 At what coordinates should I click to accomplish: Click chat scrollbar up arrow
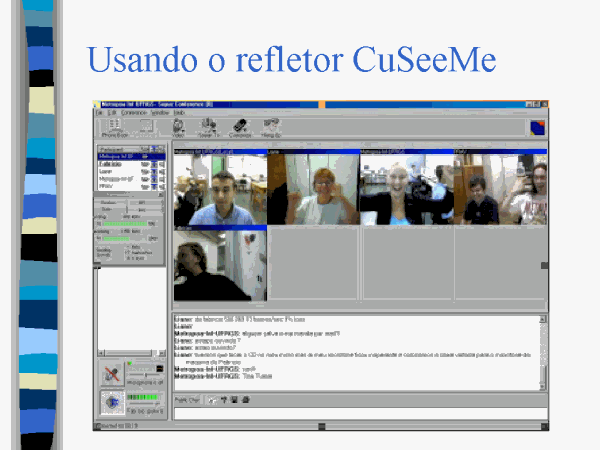coord(543,319)
